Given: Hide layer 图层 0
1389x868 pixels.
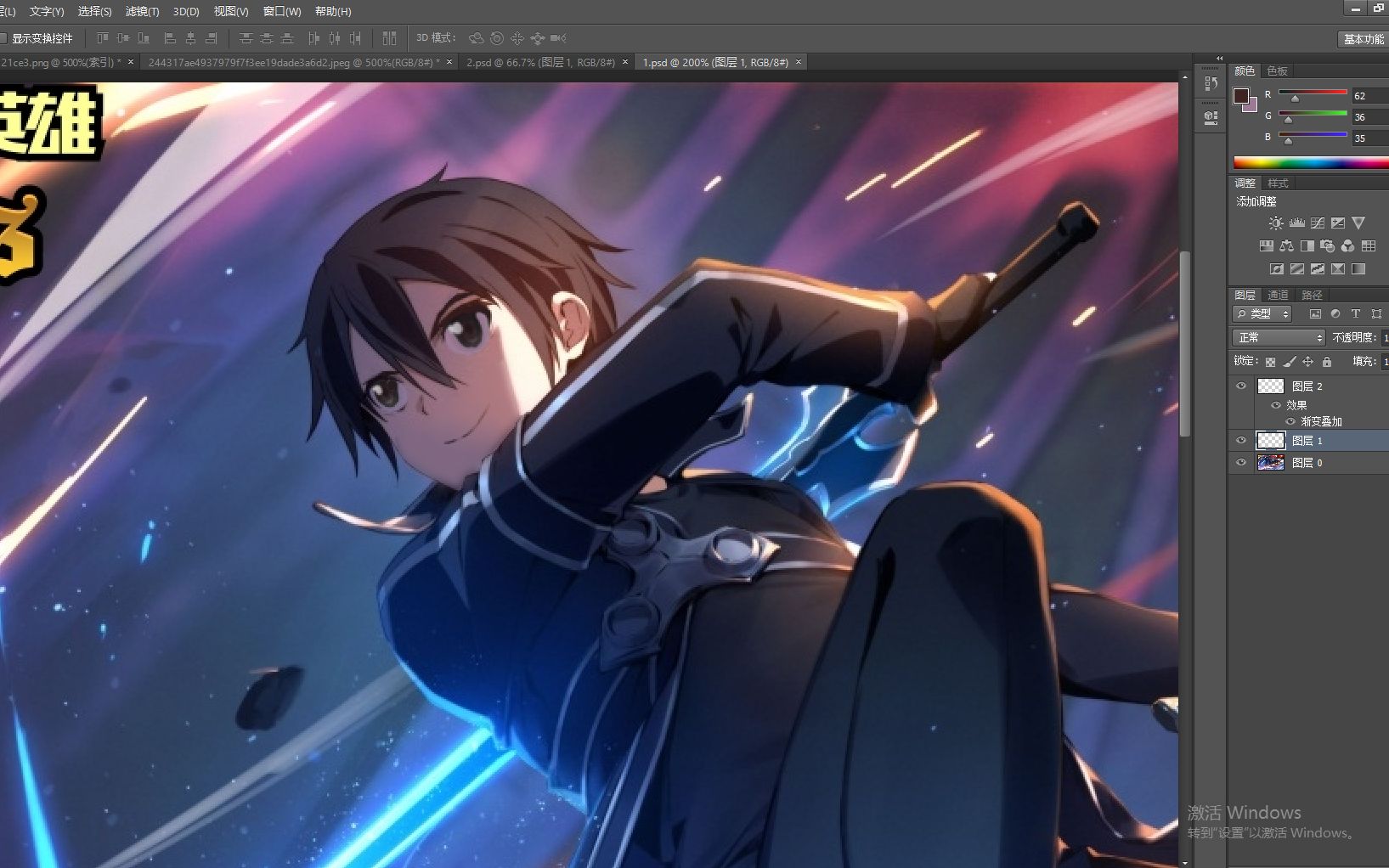Looking at the screenshot, I should [x=1241, y=463].
